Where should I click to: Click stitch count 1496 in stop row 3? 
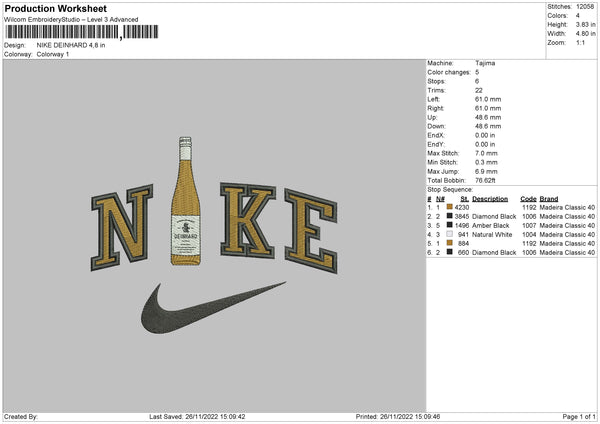click(462, 225)
